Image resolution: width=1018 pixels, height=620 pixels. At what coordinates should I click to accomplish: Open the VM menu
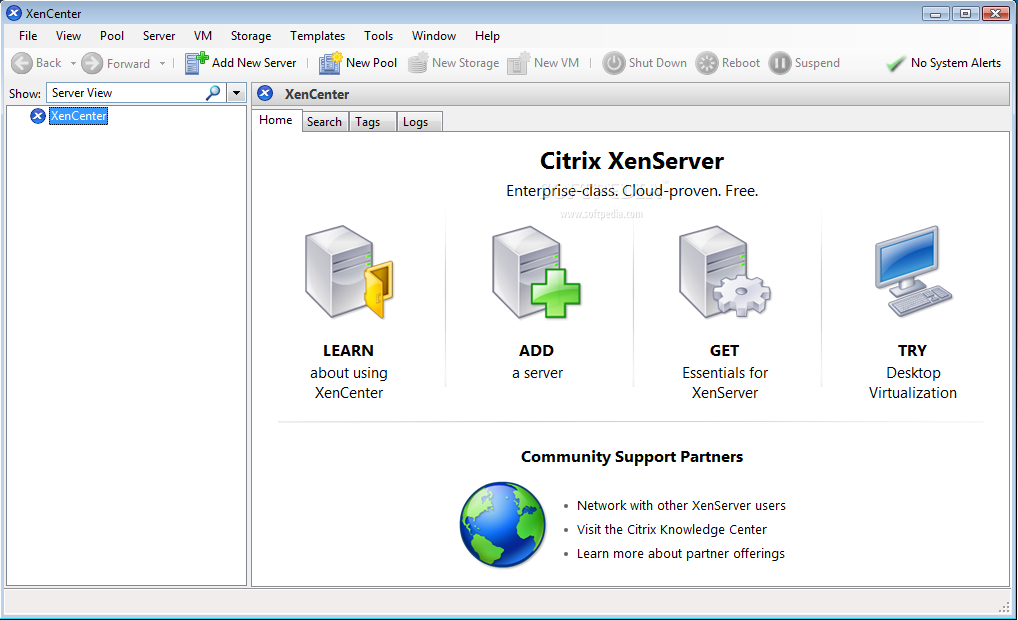[x=203, y=36]
